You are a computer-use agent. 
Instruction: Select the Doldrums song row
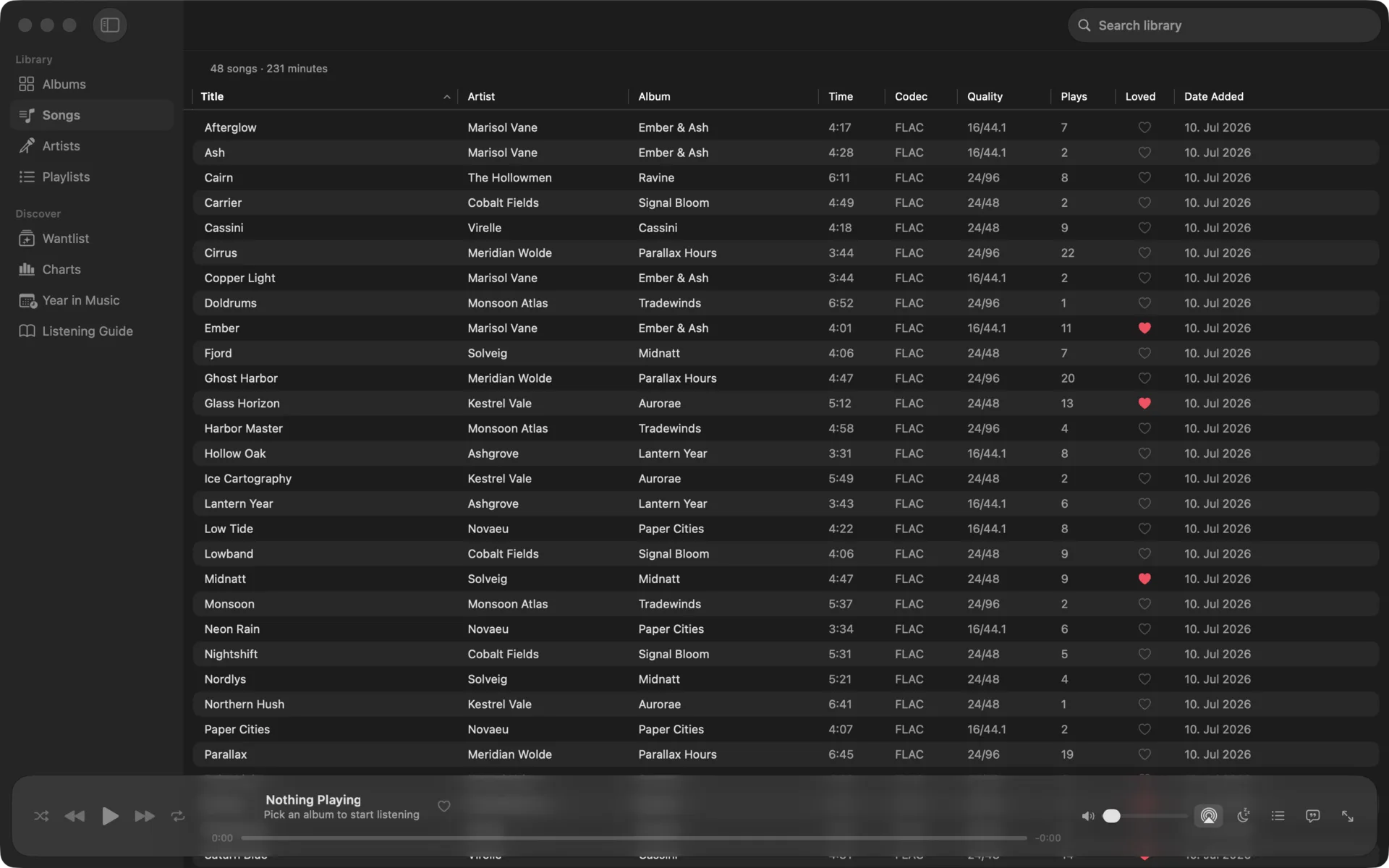tap(786, 303)
